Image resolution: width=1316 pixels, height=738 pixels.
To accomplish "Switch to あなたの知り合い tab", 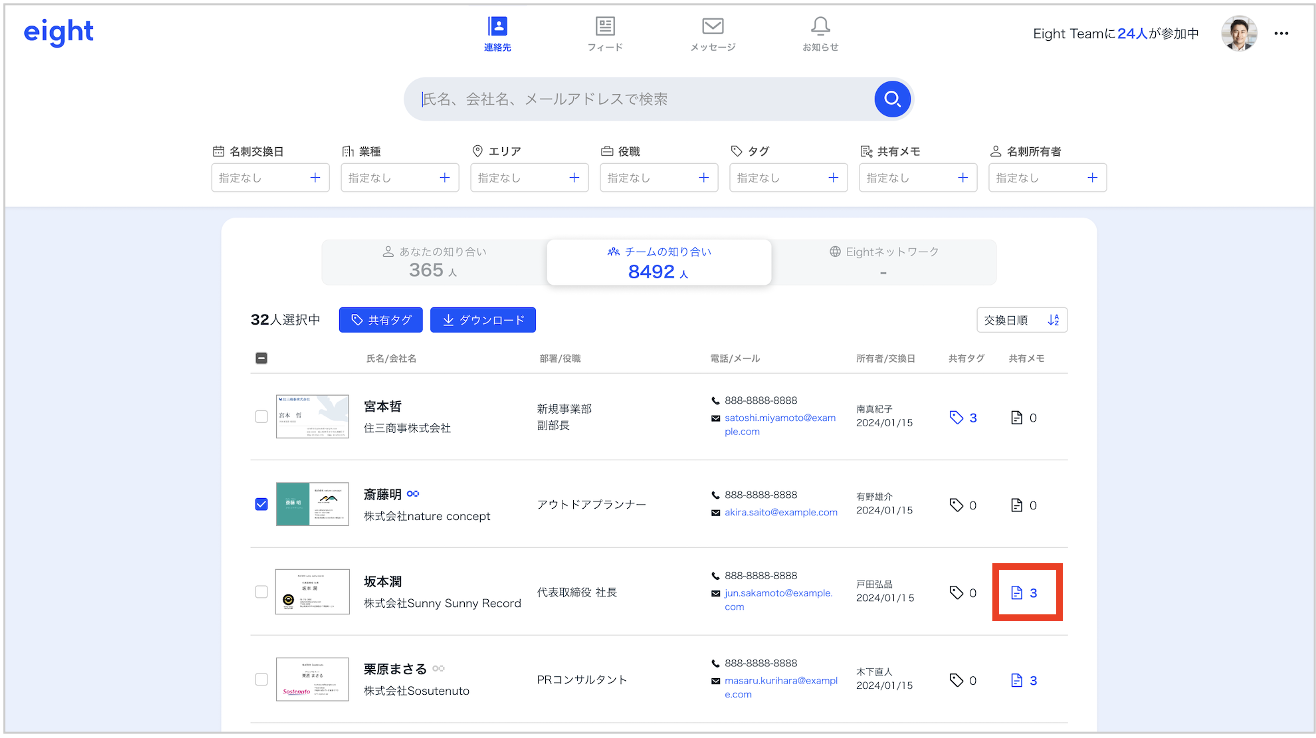I will 433,262.
